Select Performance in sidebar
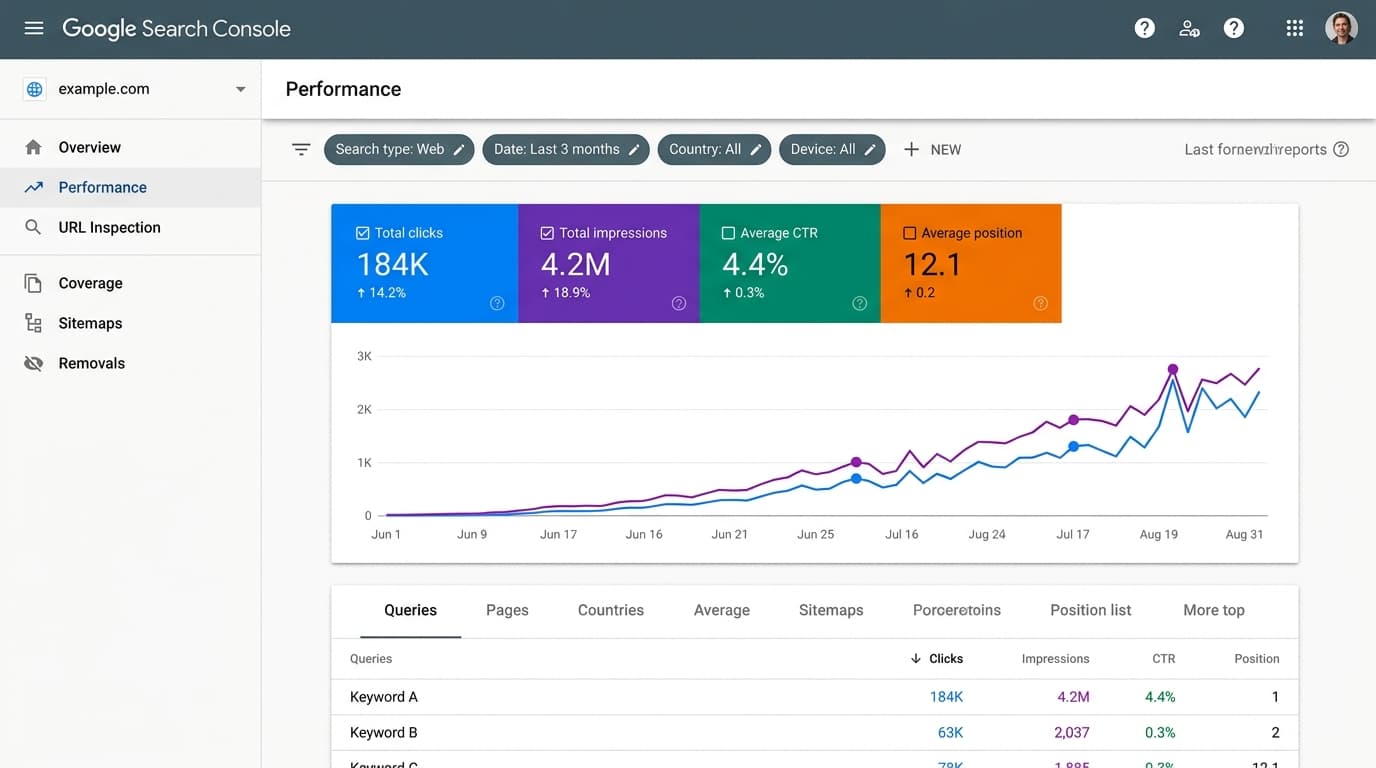Screen dimensions: 1376x768 130,187
